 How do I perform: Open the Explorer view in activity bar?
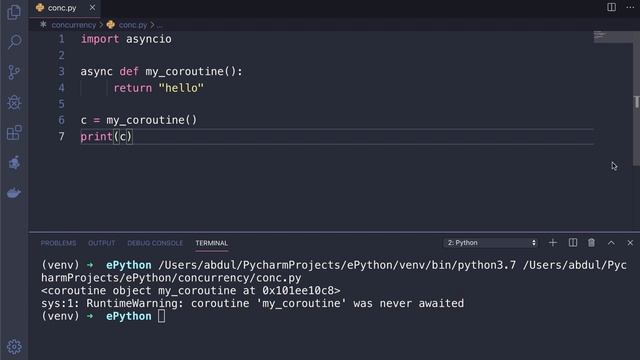14,12
